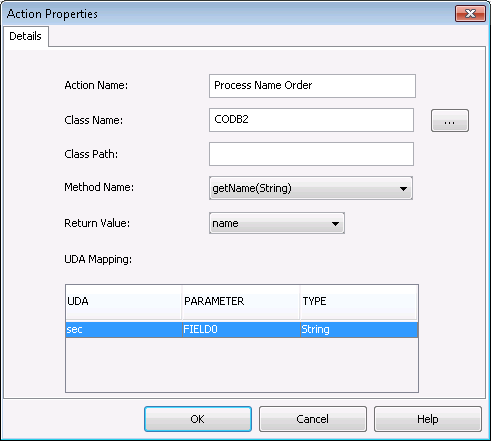This screenshot has width=491, height=441.
Task: Select the String type cell
Action: [x=359, y=330]
